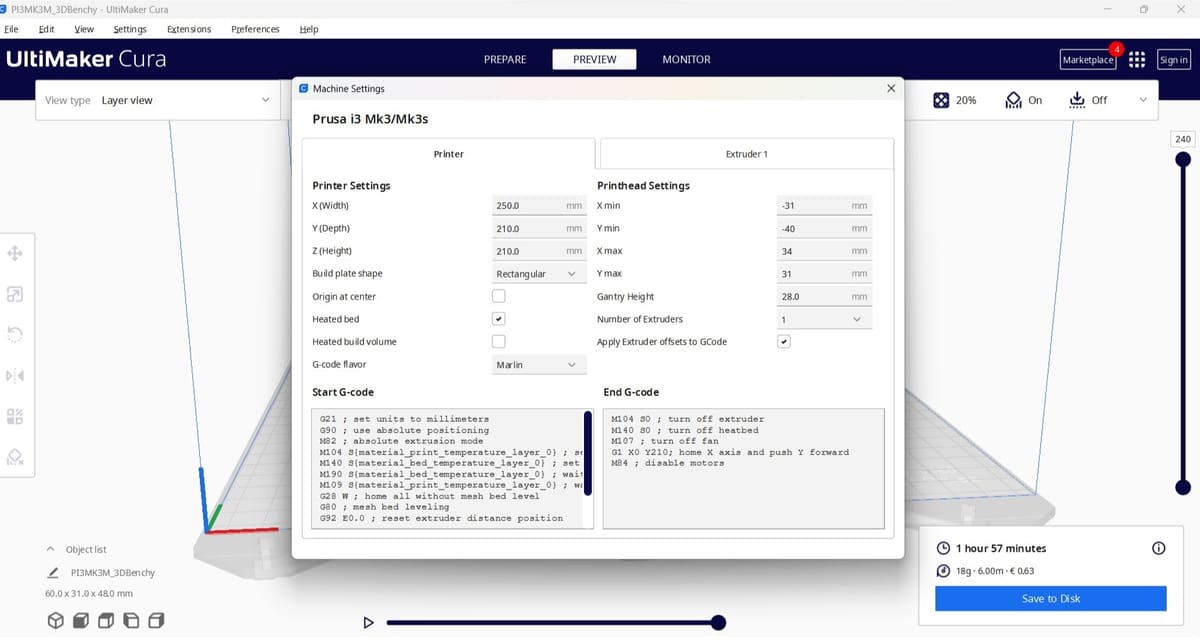This screenshot has height=644, width=1200.
Task: Click the infill icon showing 20%
Action: pyautogui.click(x=941, y=100)
